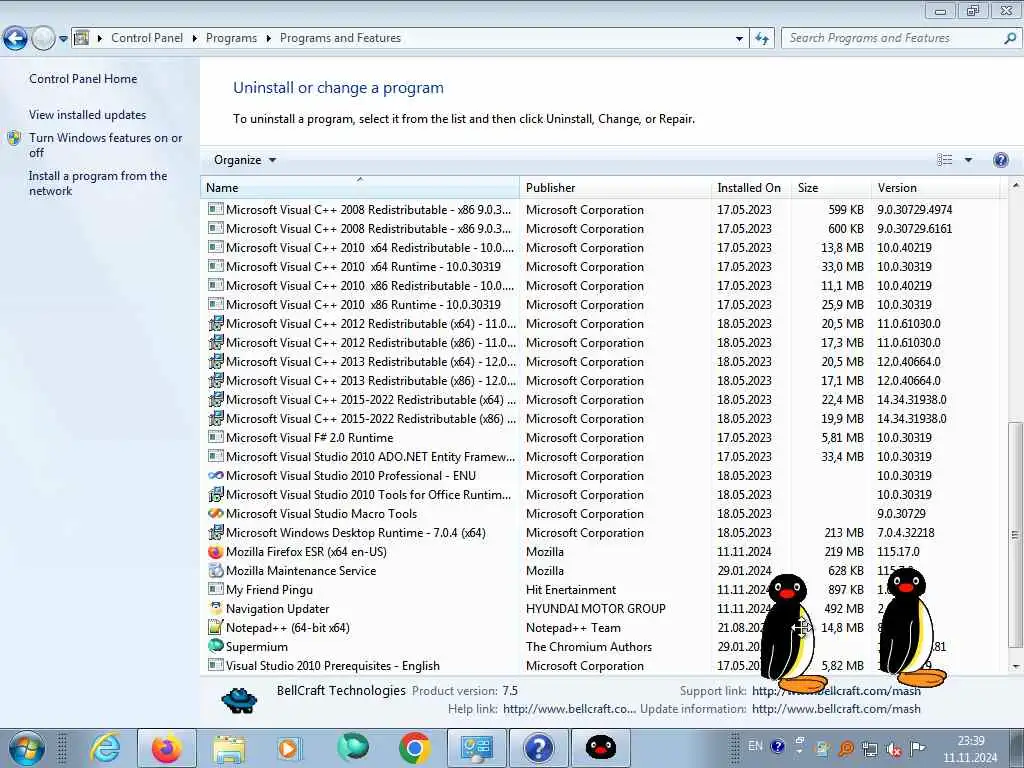Open Supermium from the taskbar
Viewport: 1024px width, 768px height.
(x=353, y=748)
